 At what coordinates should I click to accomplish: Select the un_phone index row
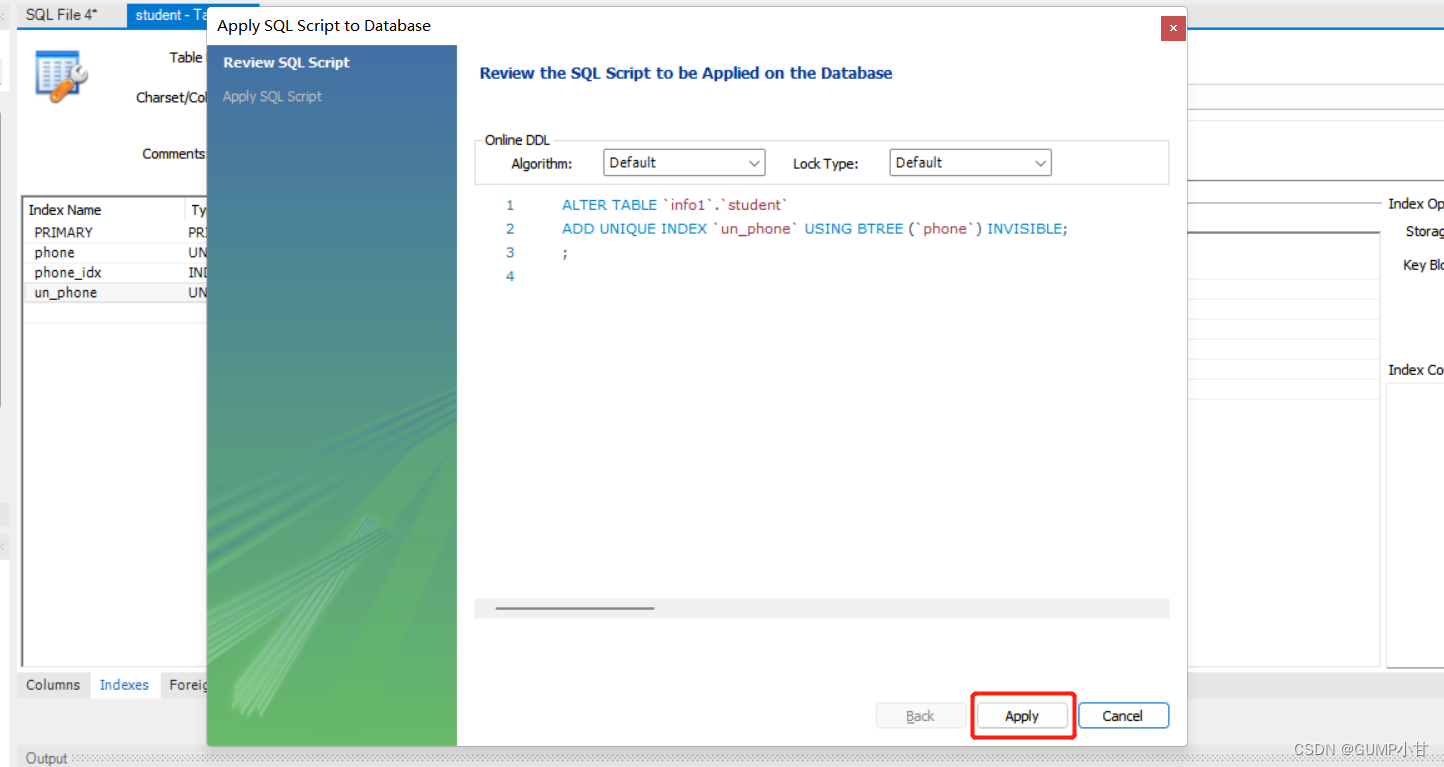click(x=115, y=292)
